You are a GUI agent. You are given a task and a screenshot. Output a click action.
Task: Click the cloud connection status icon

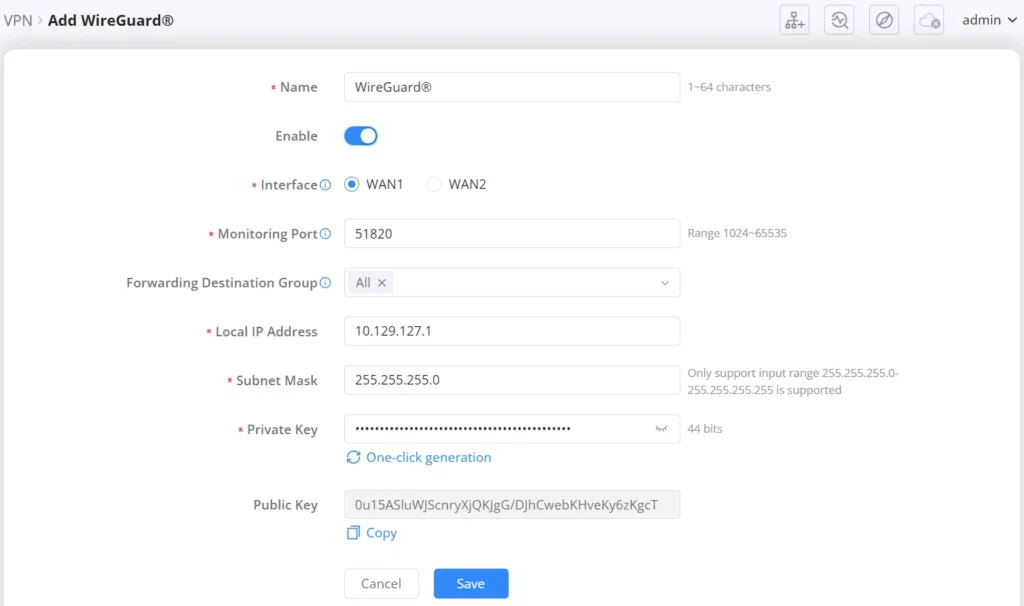[x=929, y=20]
